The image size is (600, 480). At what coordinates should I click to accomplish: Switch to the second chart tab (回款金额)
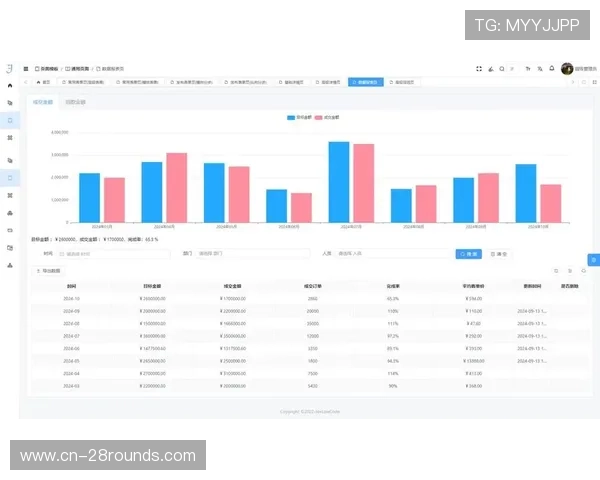point(75,101)
